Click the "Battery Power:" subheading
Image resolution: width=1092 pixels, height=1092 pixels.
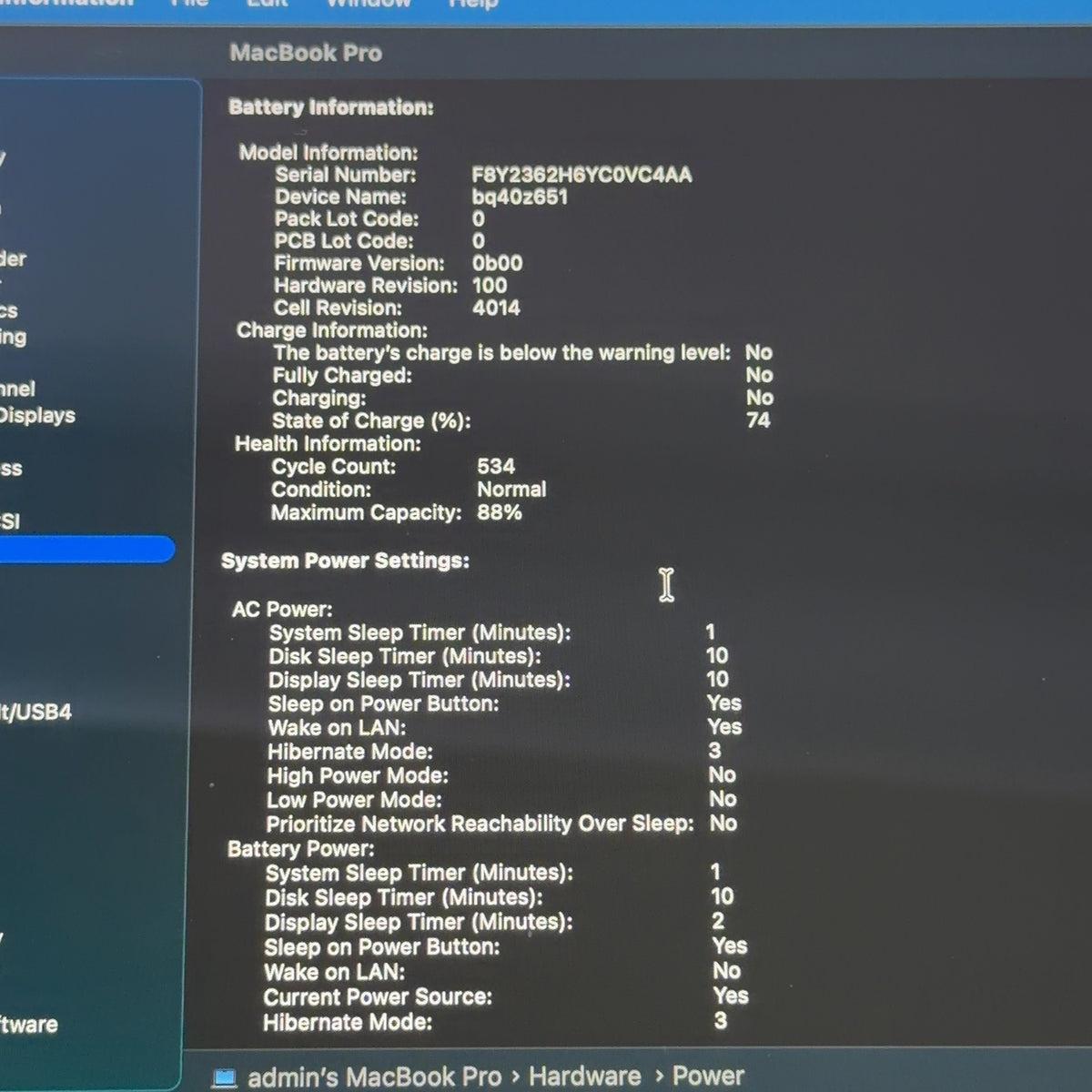[300, 848]
